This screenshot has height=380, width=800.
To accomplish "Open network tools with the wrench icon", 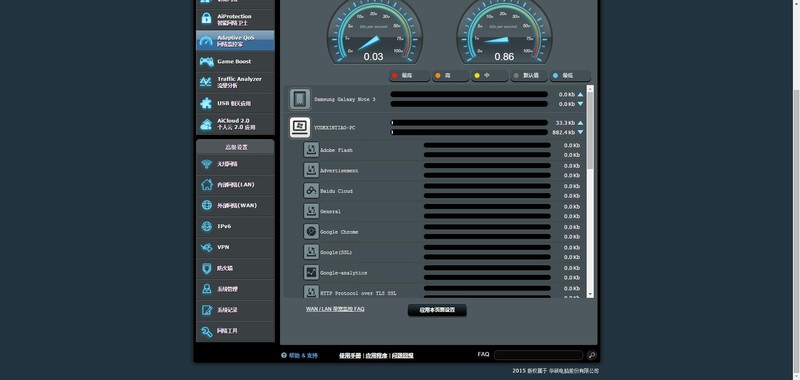I will pos(235,331).
